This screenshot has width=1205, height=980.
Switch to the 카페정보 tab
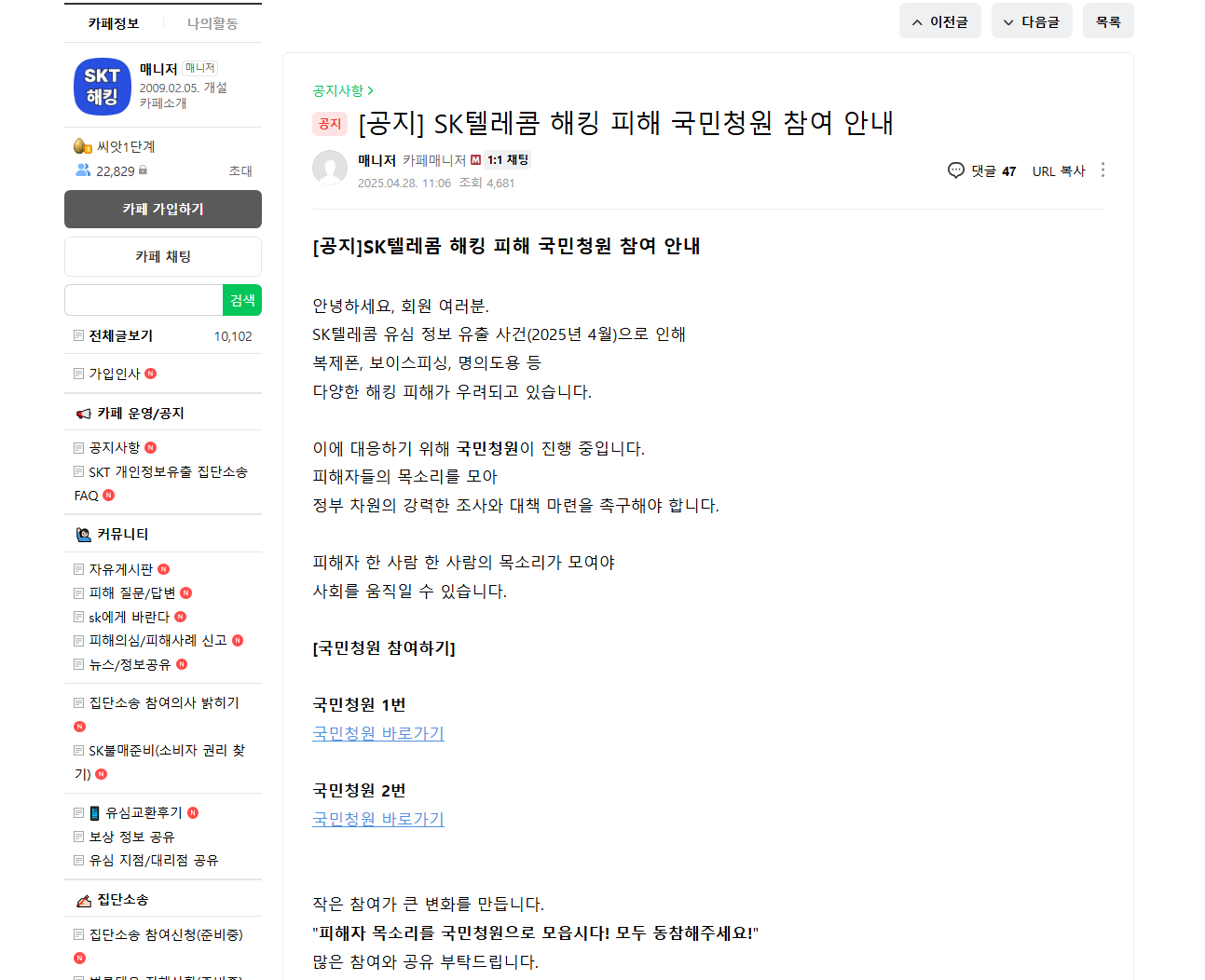pos(114,23)
